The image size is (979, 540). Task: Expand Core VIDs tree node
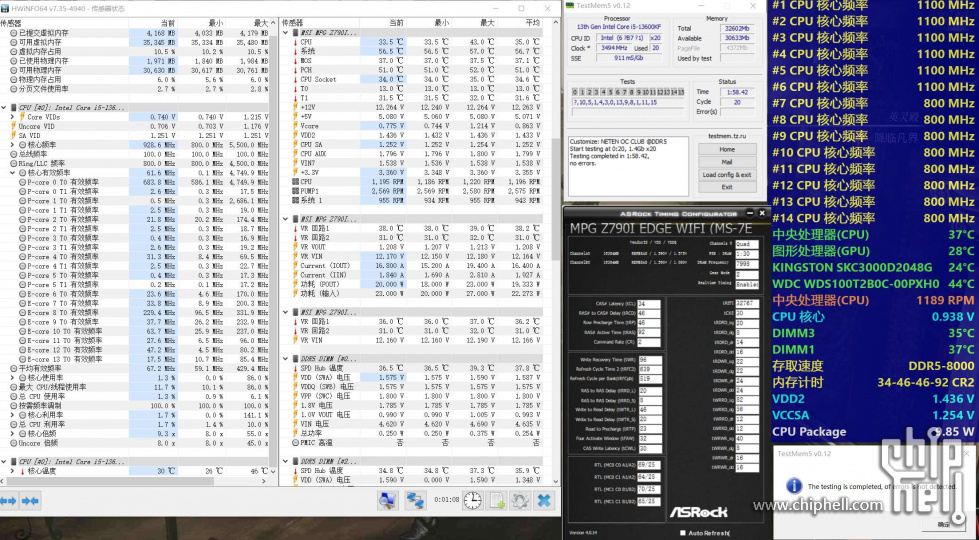point(13,117)
